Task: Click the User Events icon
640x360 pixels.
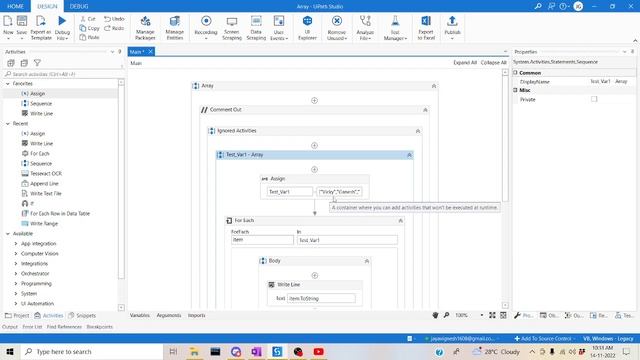Action: pyautogui.click(x=279, y=21)
